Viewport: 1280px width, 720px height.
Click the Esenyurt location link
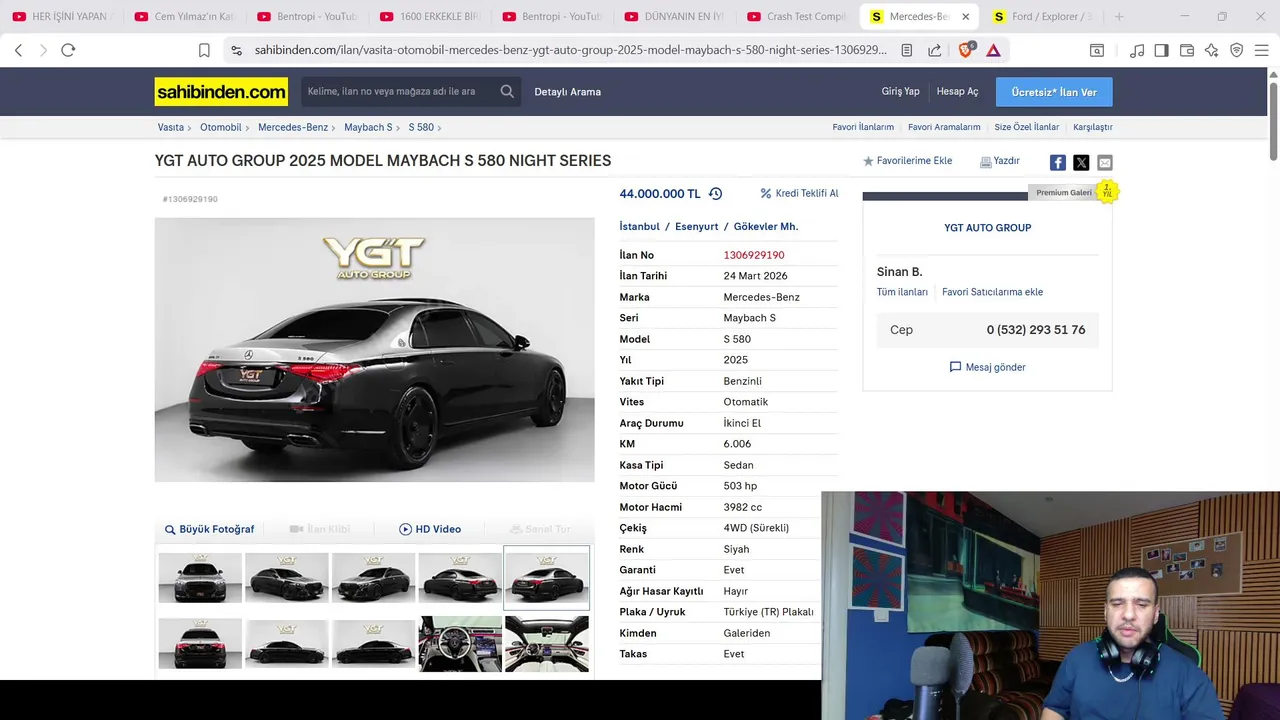tap(696, 227)
